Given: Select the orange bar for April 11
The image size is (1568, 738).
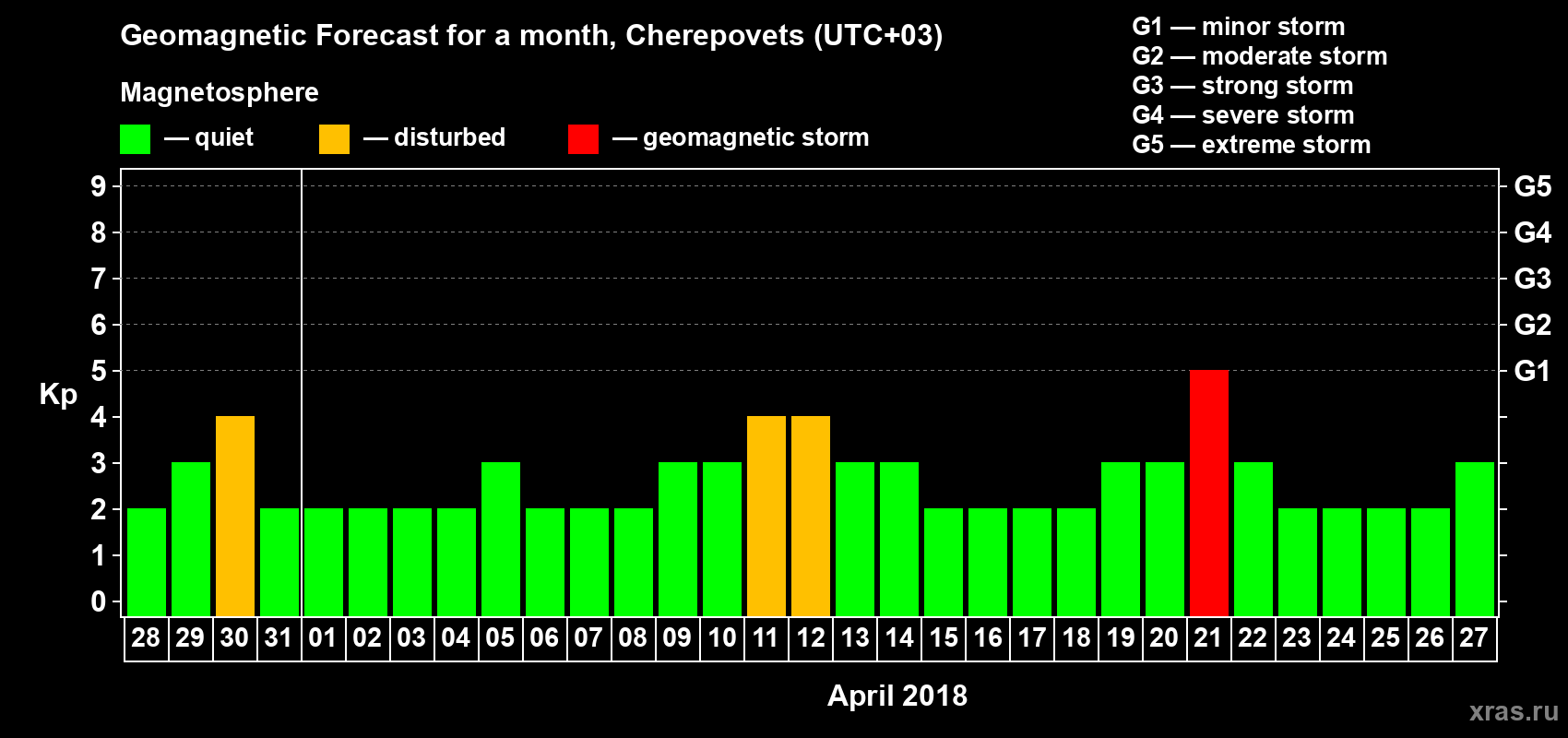Looking at the screenshot, I should click(766, 516).
